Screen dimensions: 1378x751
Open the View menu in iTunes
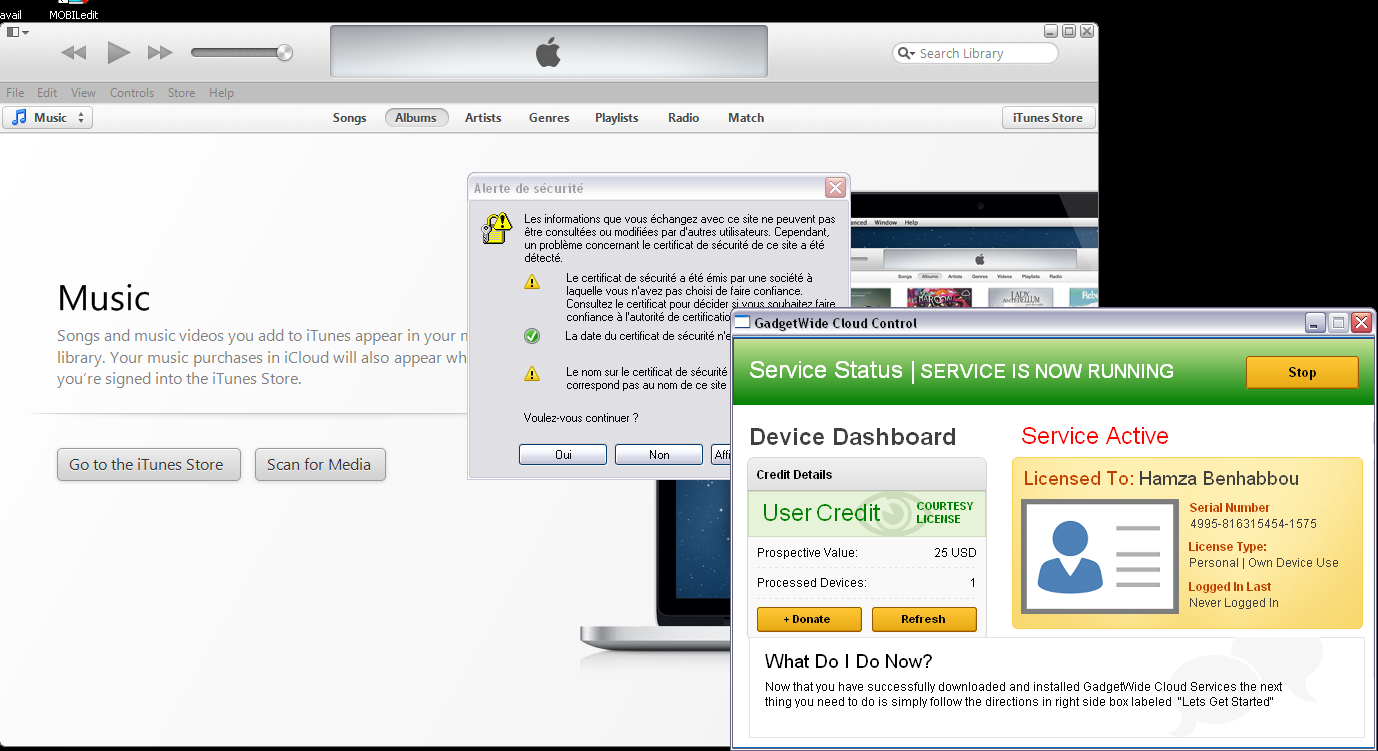pyautogui.click(x=83, y=93)
